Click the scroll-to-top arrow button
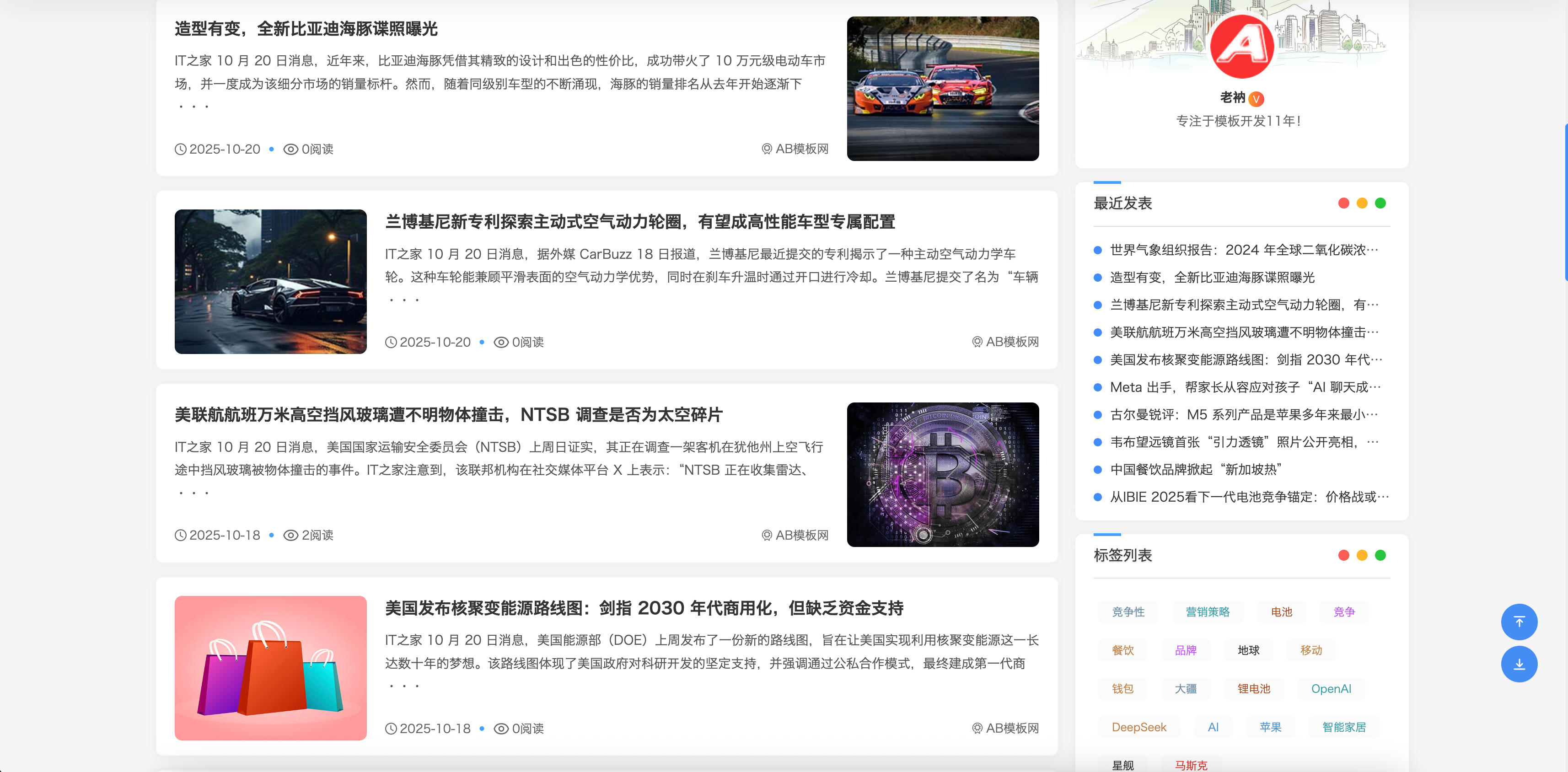 coord(1519,622)
